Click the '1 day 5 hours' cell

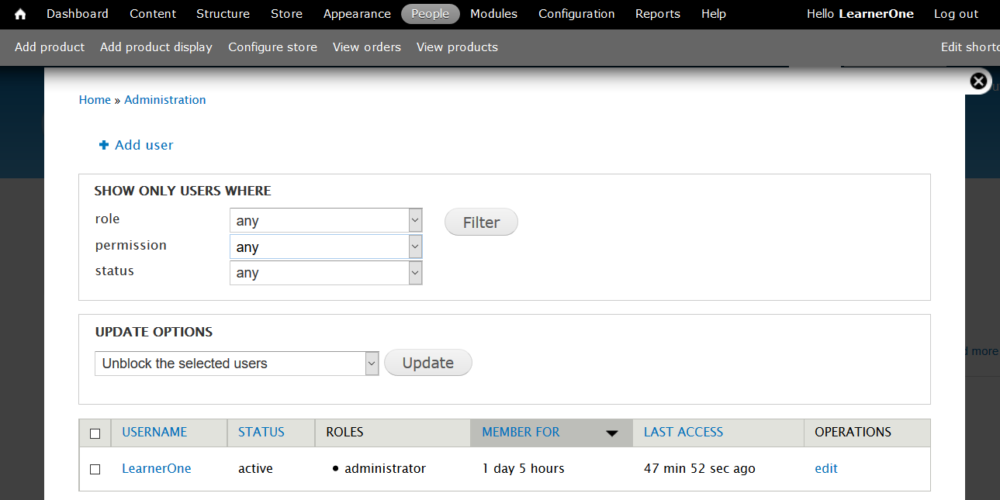pos(524,469)
